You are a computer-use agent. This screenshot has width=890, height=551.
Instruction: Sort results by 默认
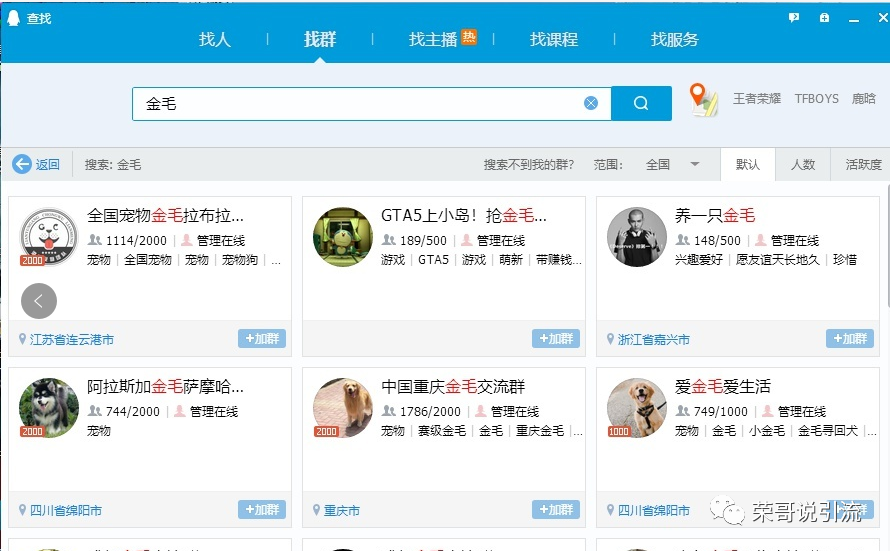coord(748,165)
